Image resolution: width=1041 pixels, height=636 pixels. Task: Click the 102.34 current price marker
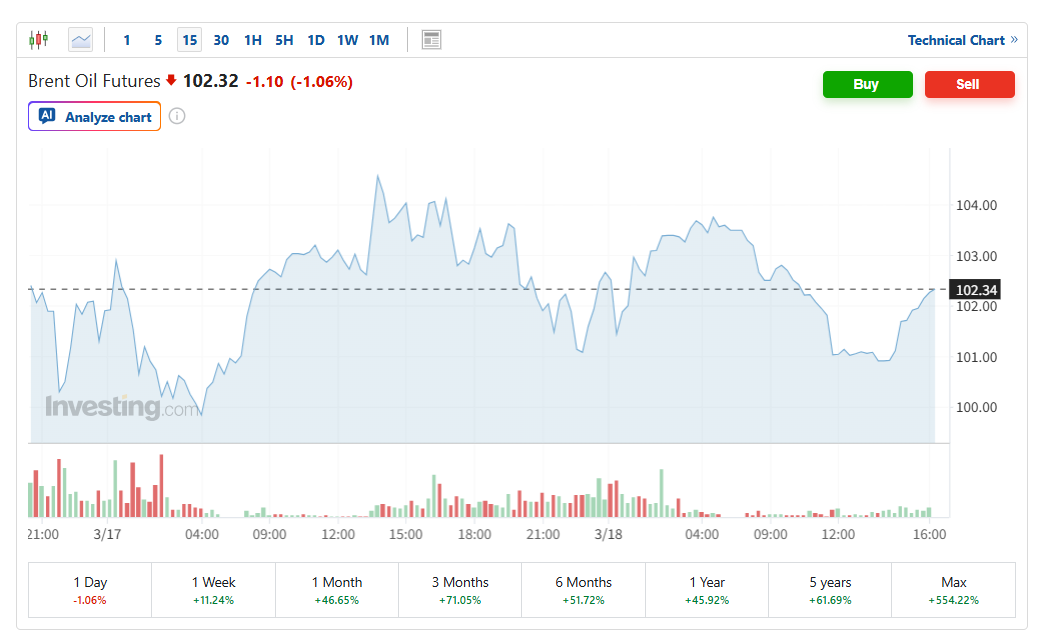[976, 291]
